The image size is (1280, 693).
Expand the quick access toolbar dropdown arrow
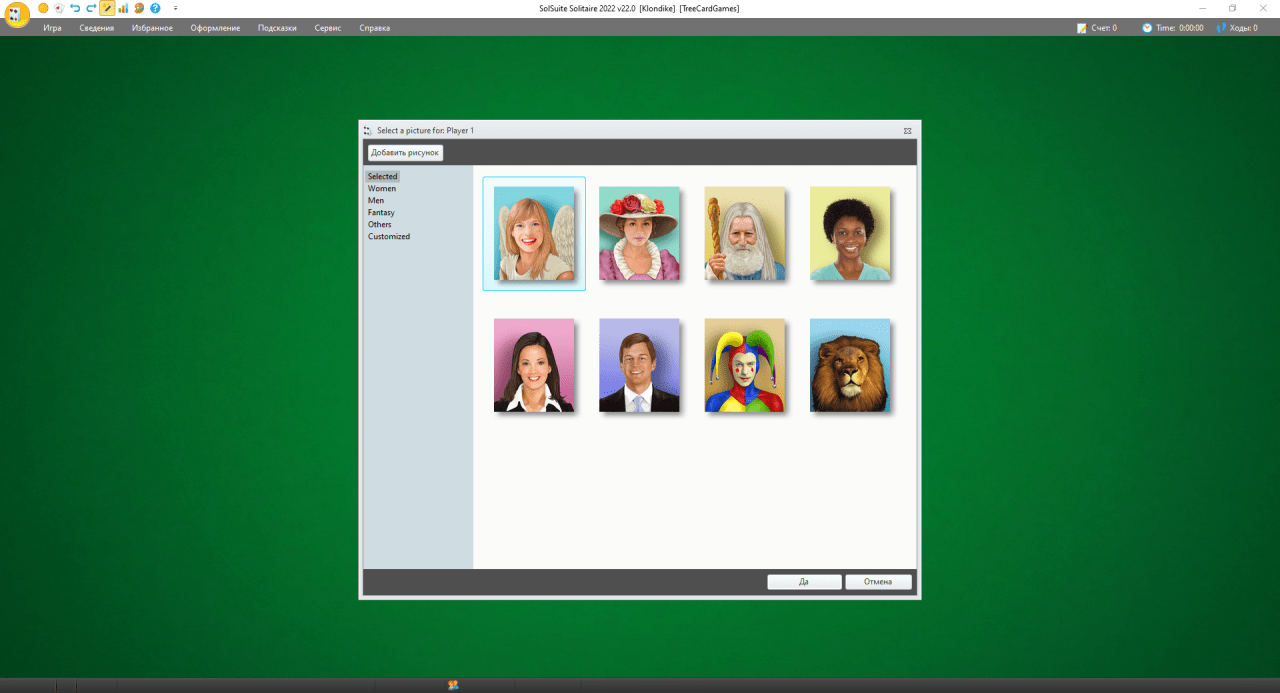176,8
